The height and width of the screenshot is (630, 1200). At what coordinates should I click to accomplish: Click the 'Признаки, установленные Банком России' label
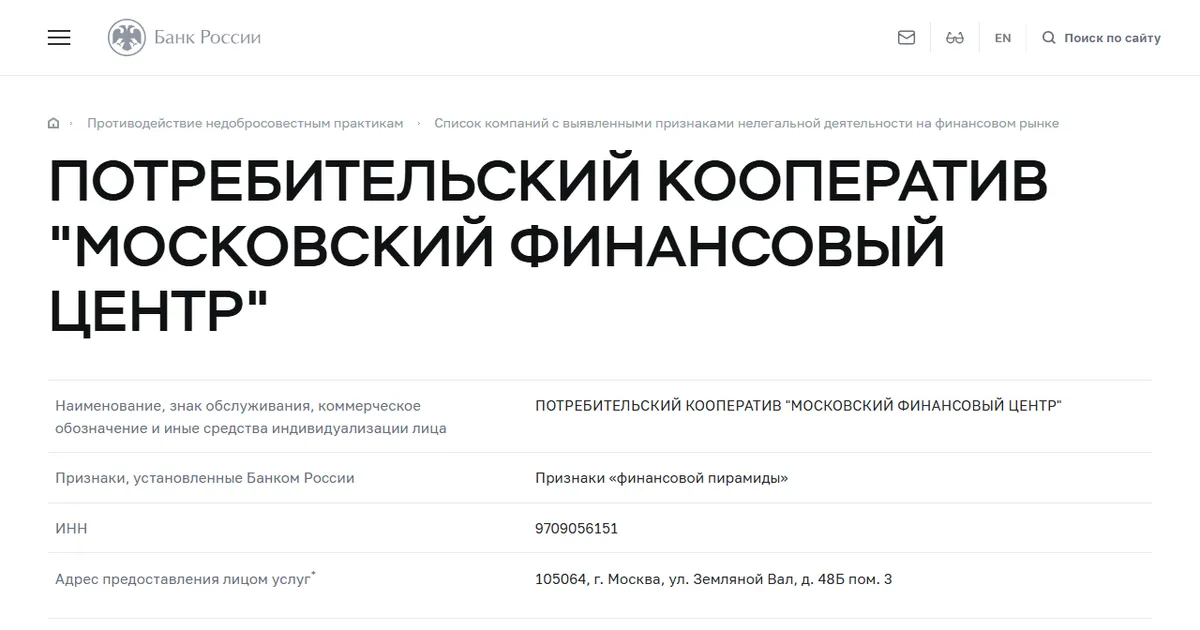pos(205,478)
